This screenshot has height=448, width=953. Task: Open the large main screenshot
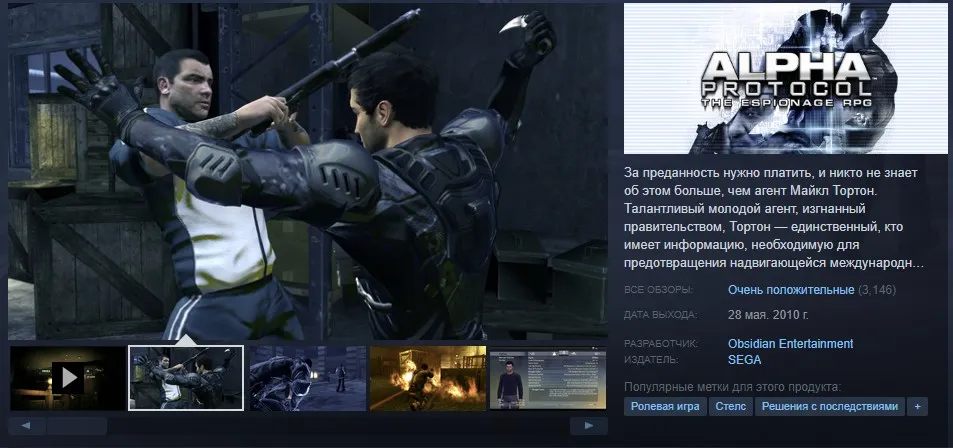tap(308, 171)
